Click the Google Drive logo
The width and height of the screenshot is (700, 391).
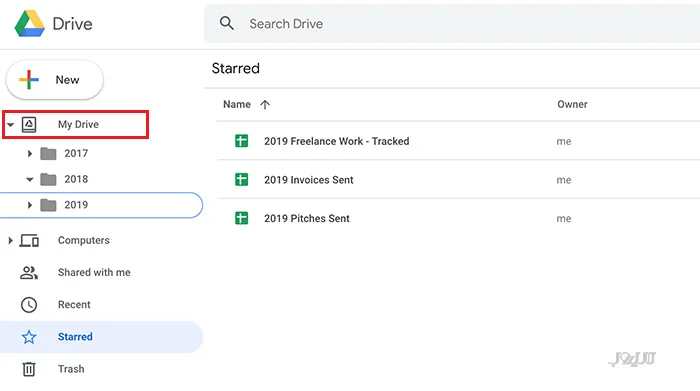pos(29,24)
